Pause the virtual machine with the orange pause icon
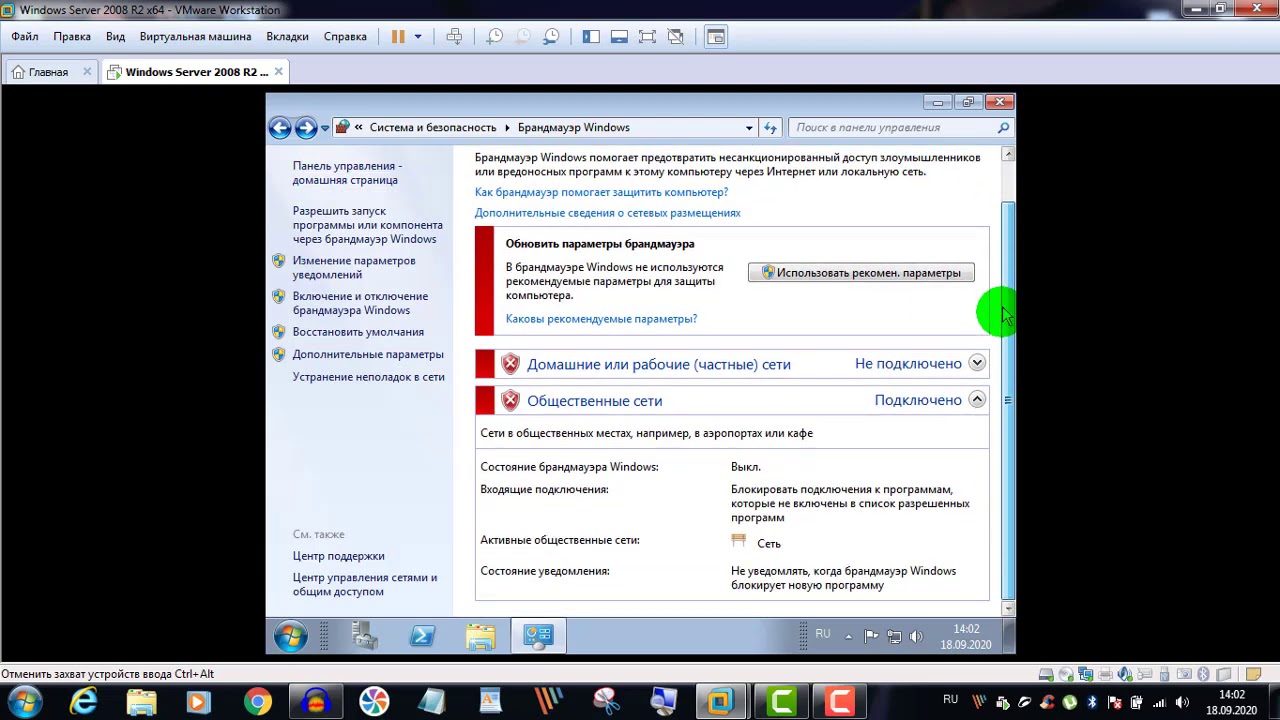Image resolution: width=1280 pixels, height=720 pixels. (x=398, y=36)
